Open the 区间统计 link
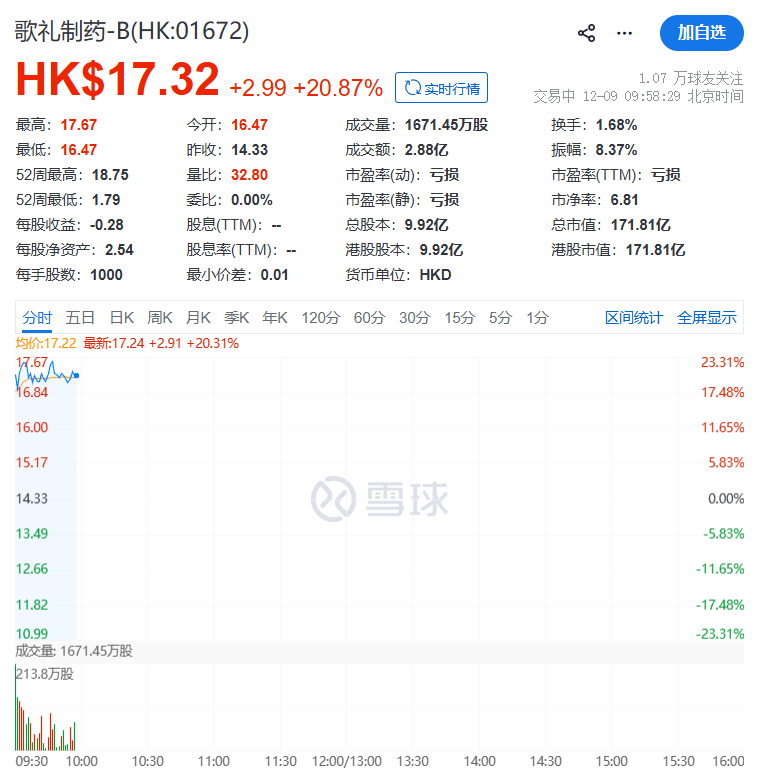Image resolution: width=770 pixels, height=777 pixels. pos(633,318)
